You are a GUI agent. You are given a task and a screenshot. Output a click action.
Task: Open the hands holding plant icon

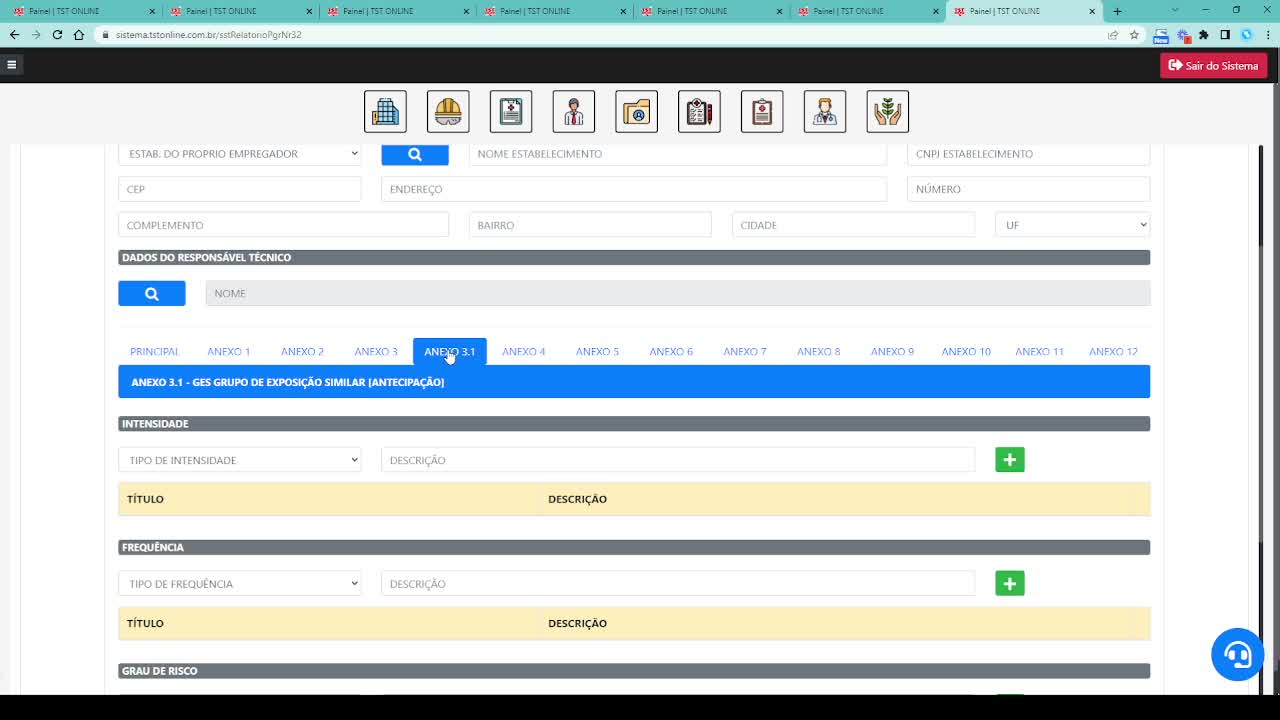tap(888, 112)
